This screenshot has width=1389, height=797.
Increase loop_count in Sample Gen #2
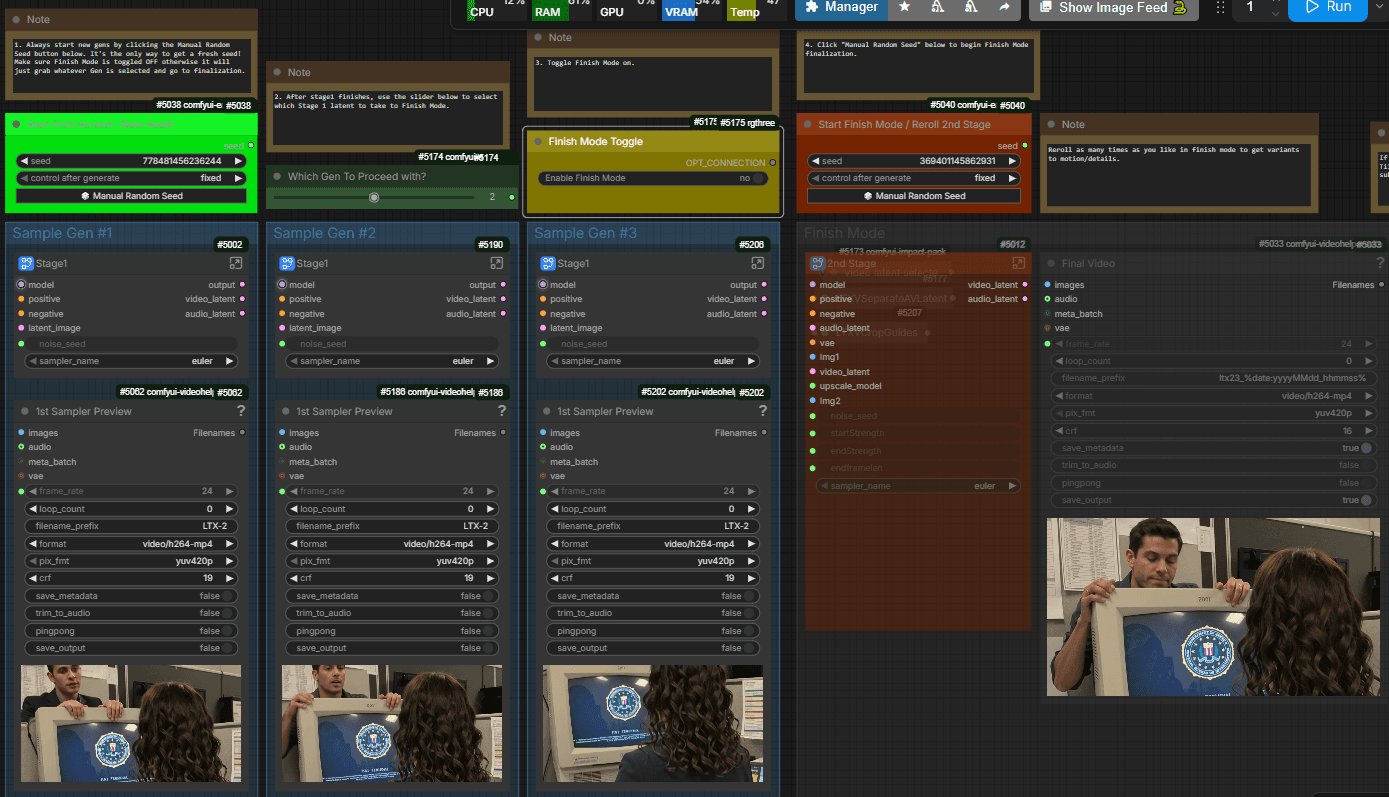coord(491,509)
